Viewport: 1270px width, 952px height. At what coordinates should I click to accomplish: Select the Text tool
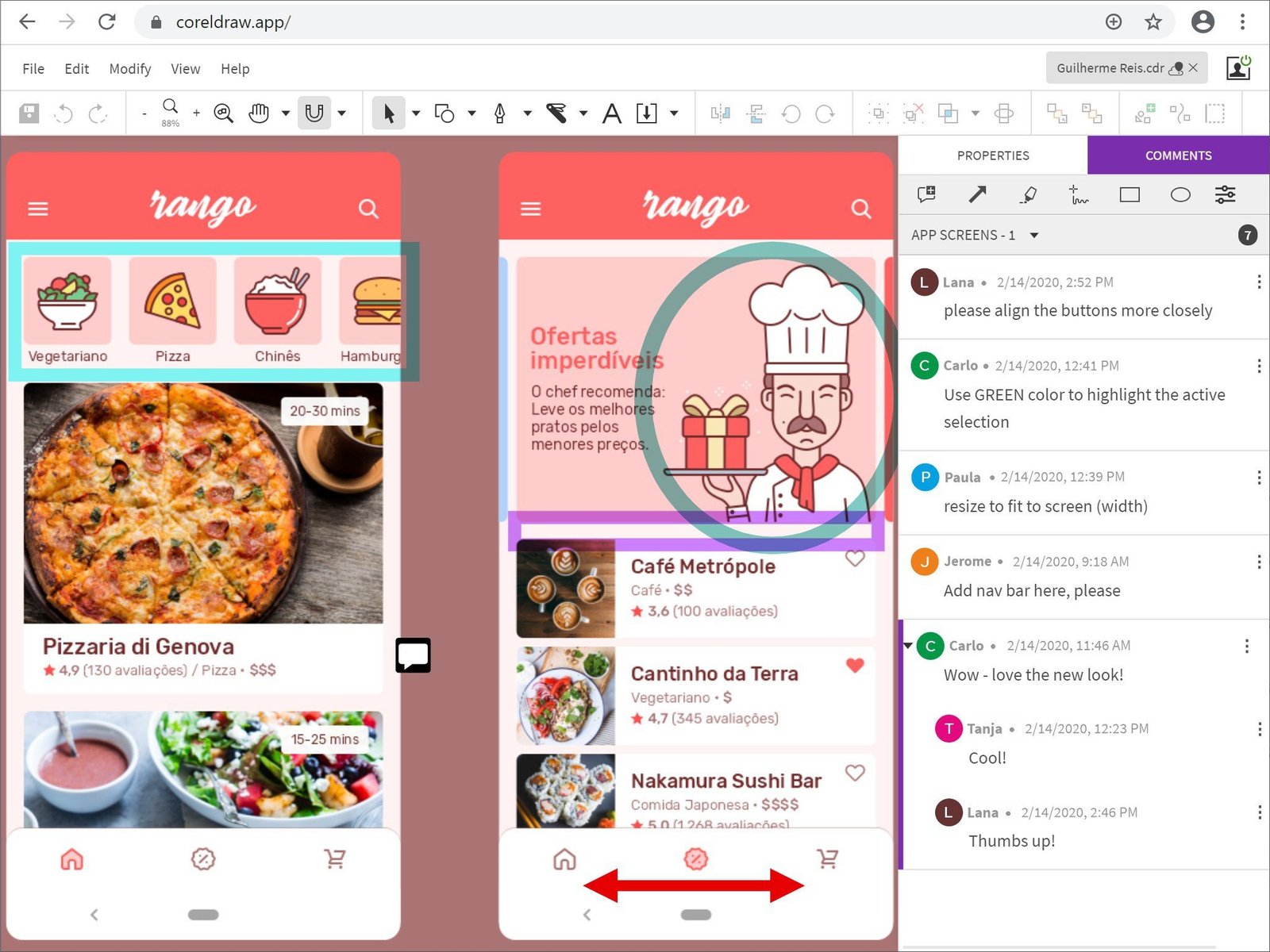pyautogui.click(x=611, y=113)
